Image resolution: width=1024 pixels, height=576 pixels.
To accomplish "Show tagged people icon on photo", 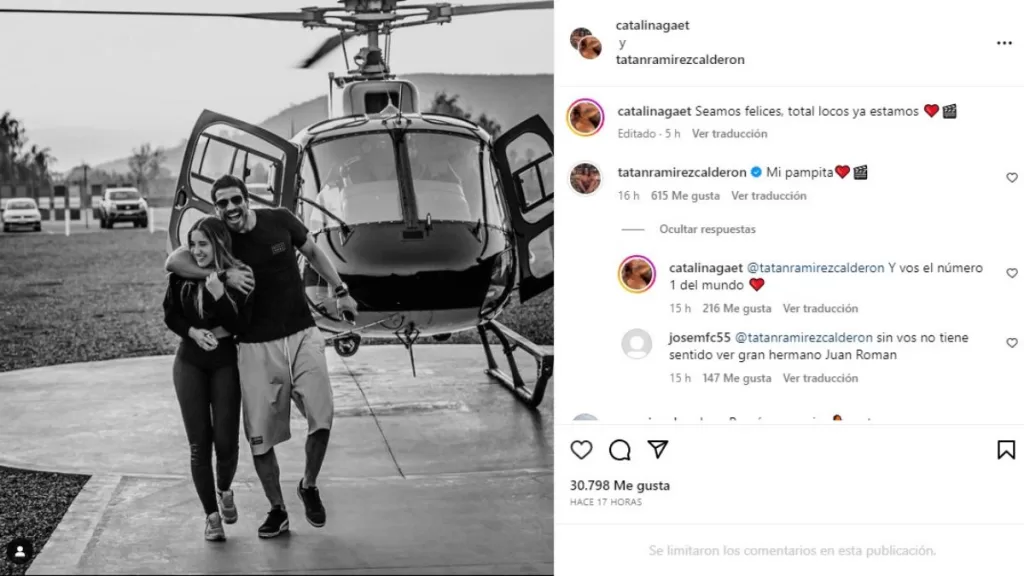I will pos(20,551).
